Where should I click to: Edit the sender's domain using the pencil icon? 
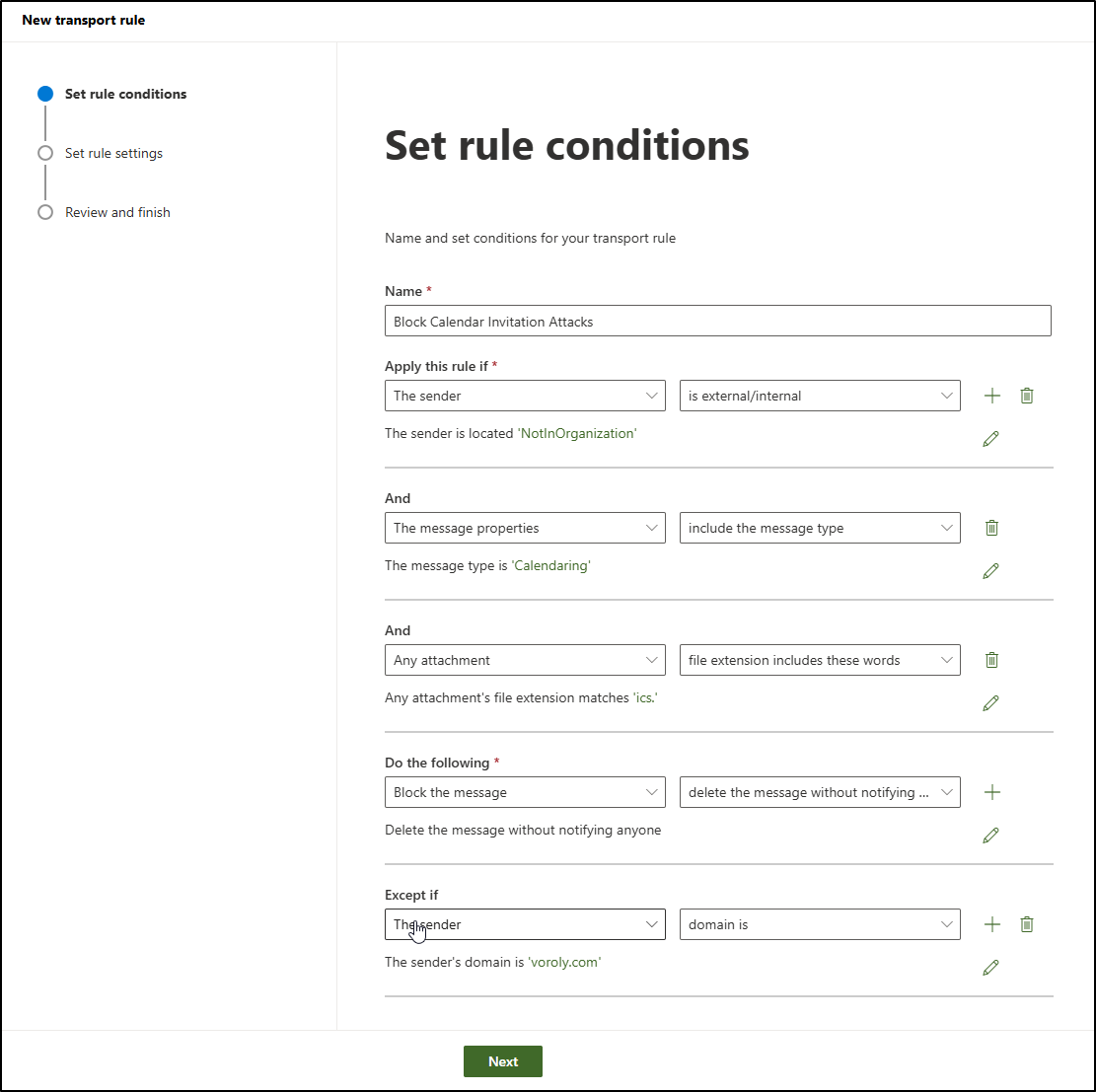click(991, 968)
